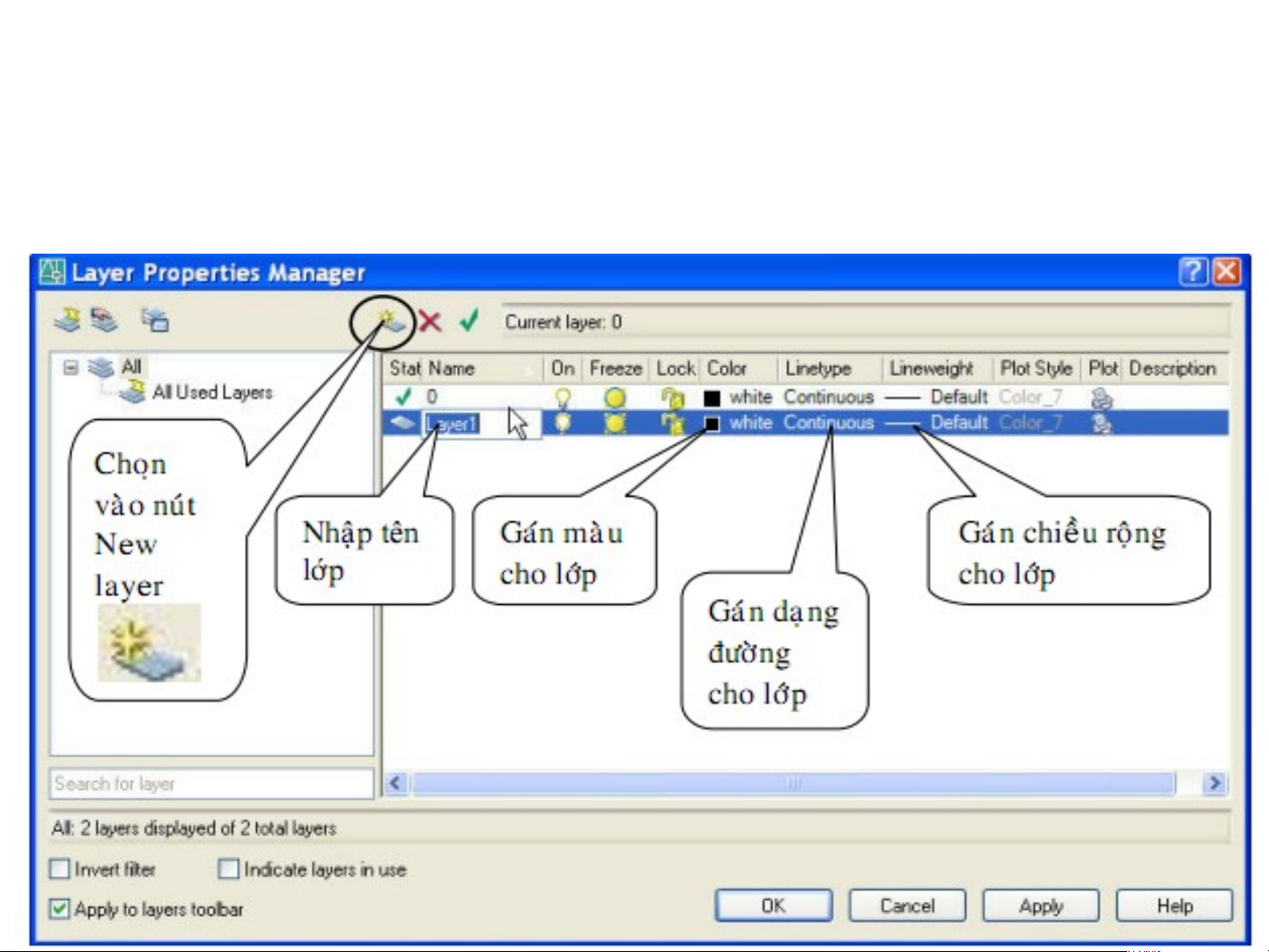Image resolution: width=1269 pixels, height=952 pixels.
Task: Toggle the freeze sun icon for layer 0
Action: pyautogui.click(x=615, y=398)
